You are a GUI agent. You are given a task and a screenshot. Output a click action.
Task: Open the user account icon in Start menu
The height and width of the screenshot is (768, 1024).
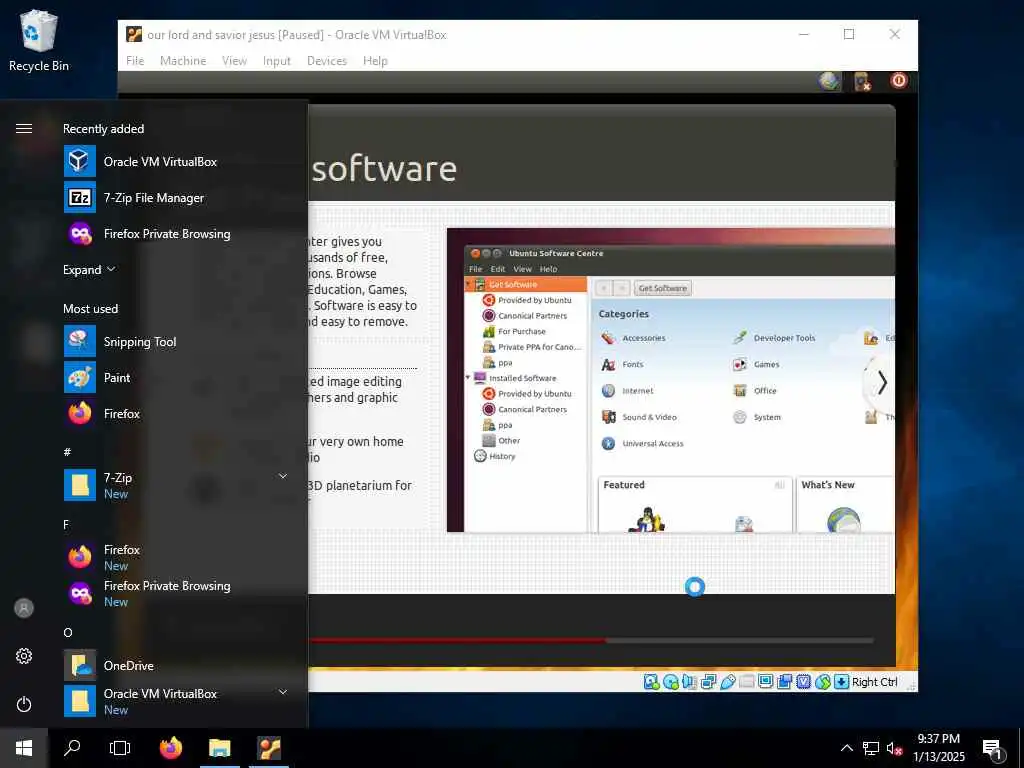tap(24, 608)
